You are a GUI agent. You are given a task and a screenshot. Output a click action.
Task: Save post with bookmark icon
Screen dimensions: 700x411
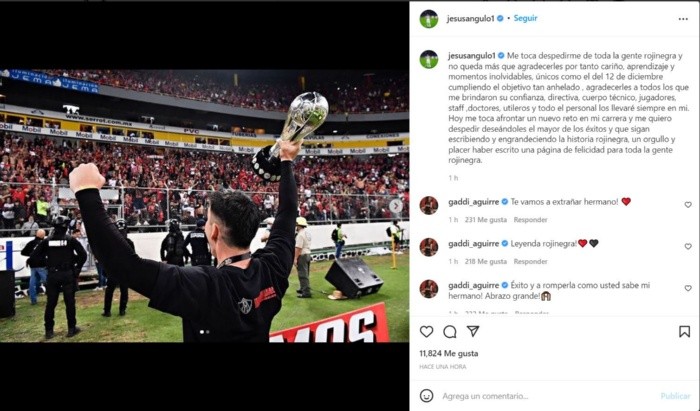tap(684, 332)
